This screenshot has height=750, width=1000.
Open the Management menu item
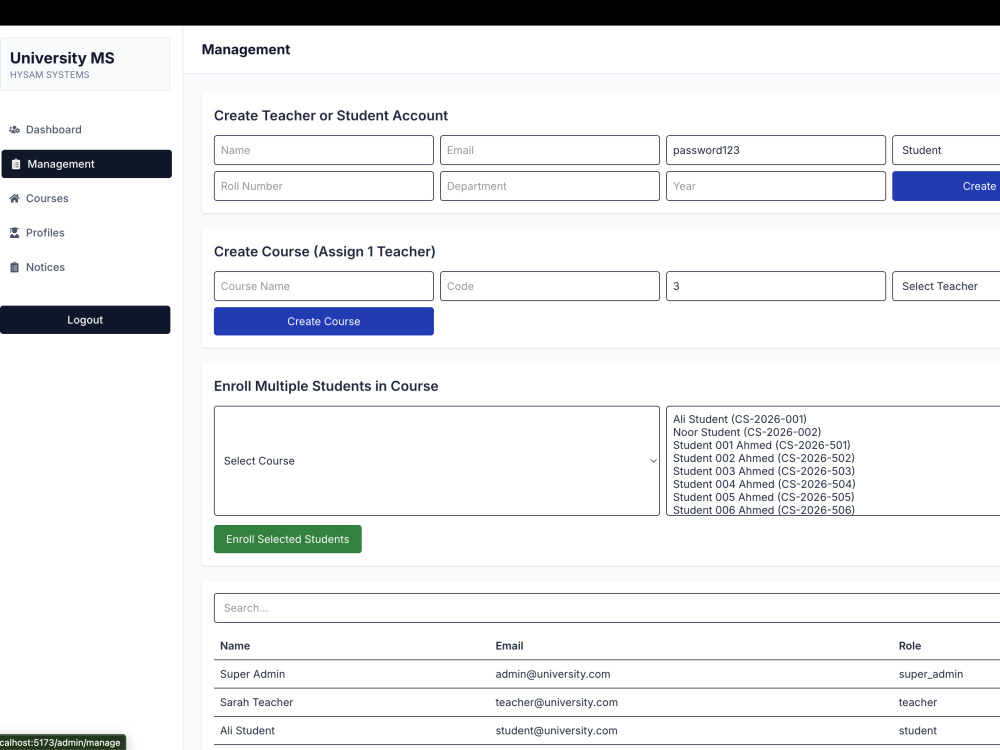pyautogui.click(x=86, y=164)
